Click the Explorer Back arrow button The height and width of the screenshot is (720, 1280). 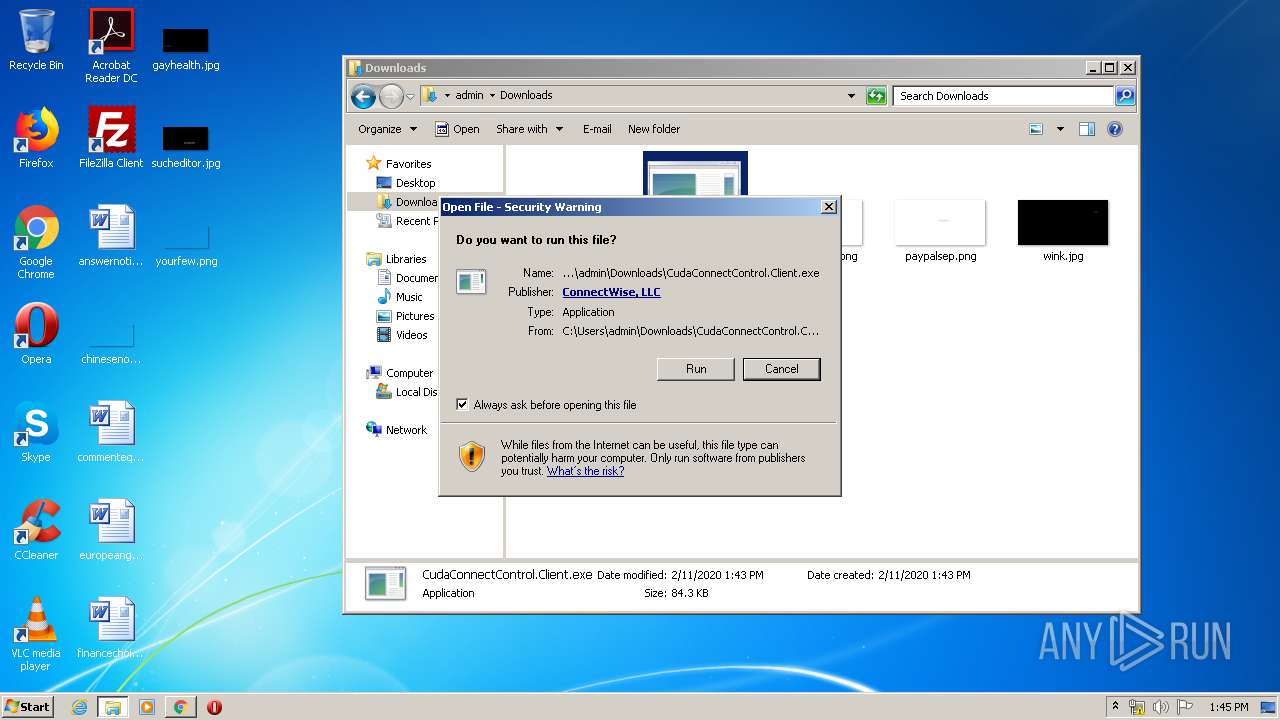pyautogui.click(x=364, y=96)
